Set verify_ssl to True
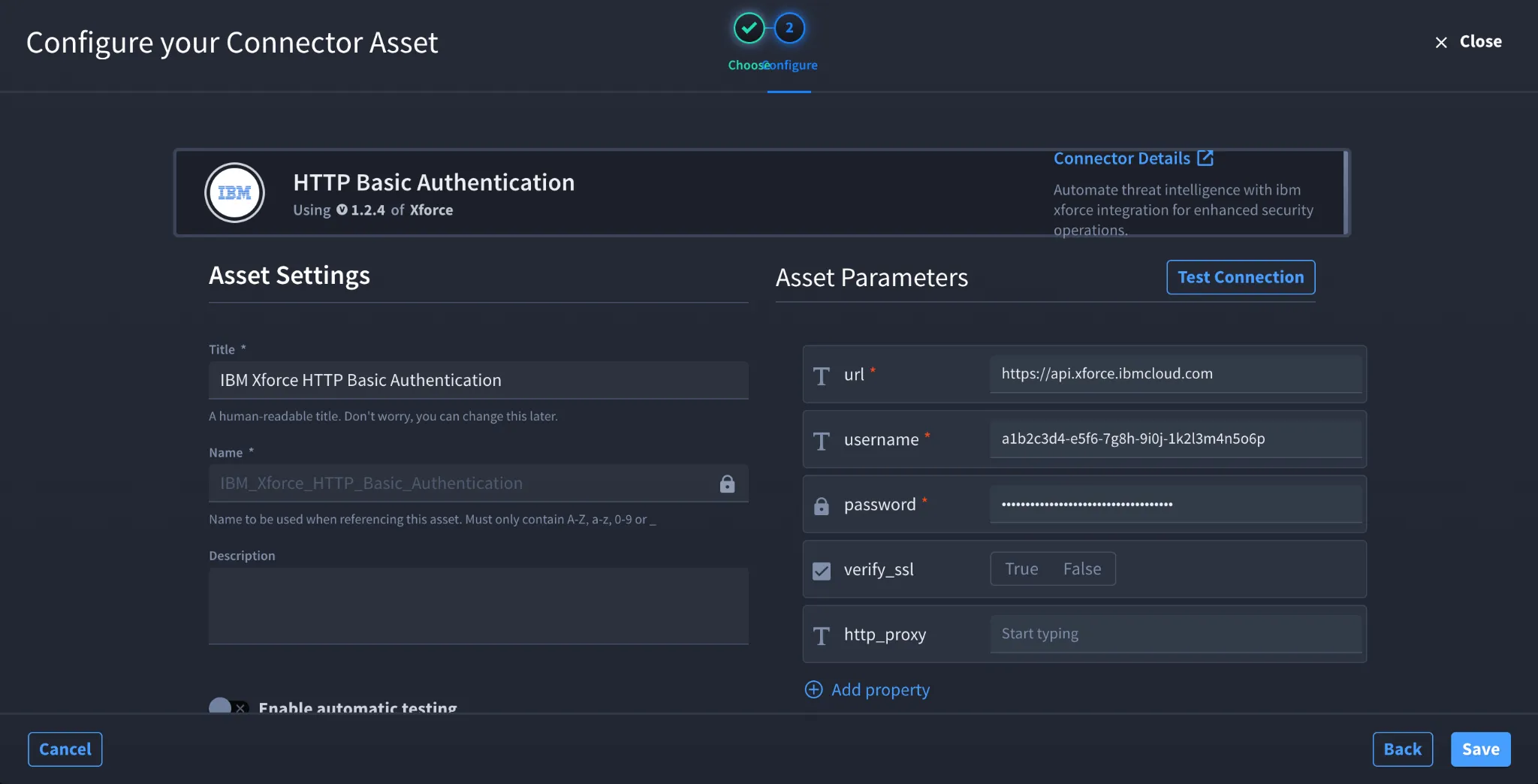Screen dimensions: 1538x784 [x=1021, y=569]
